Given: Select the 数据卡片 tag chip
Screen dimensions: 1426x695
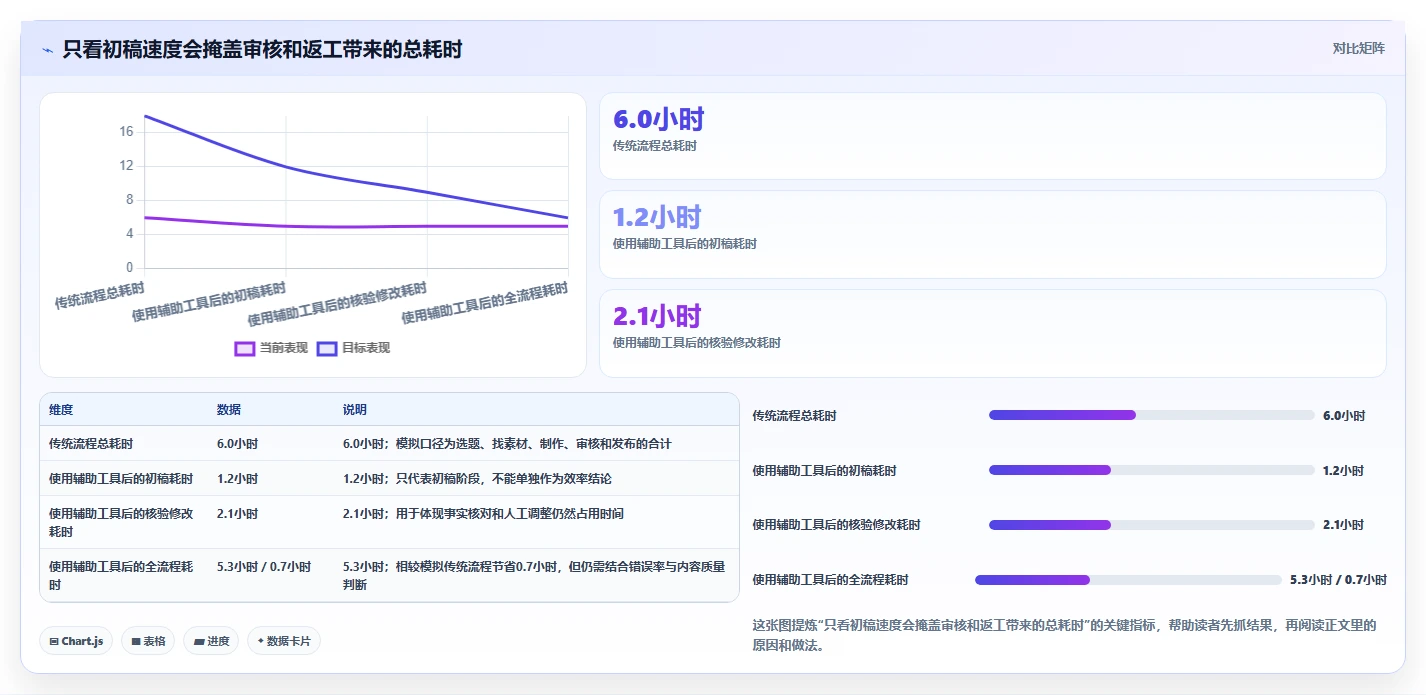Looking at the screenshot, I should [x=284, y=641].
